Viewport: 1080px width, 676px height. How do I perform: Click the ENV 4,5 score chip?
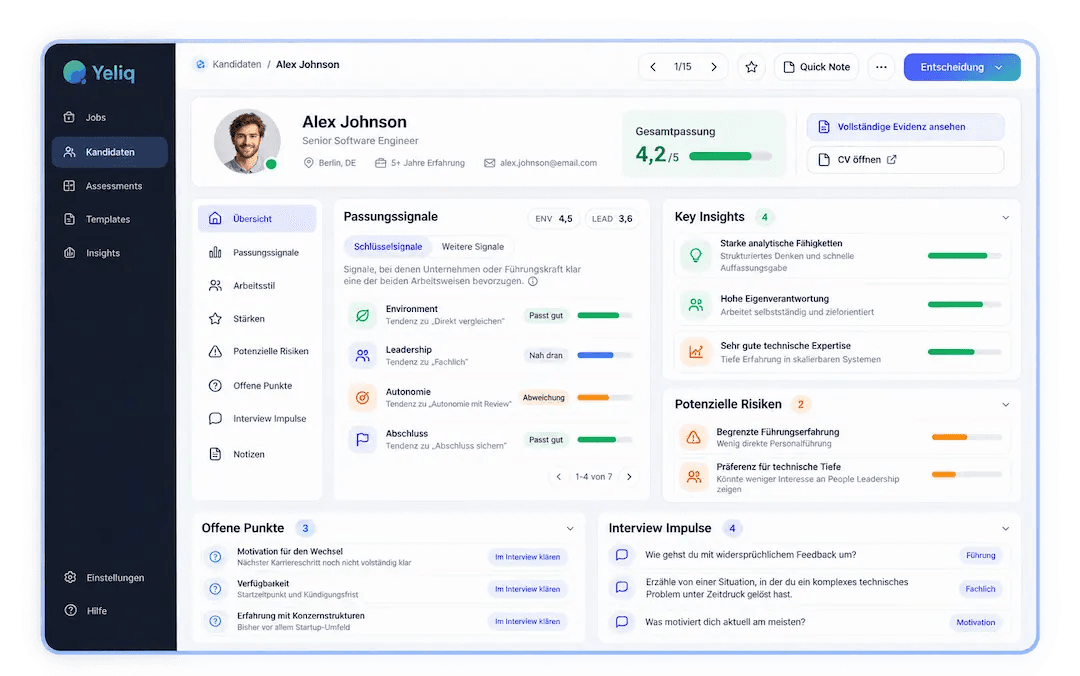pos(554,218)
